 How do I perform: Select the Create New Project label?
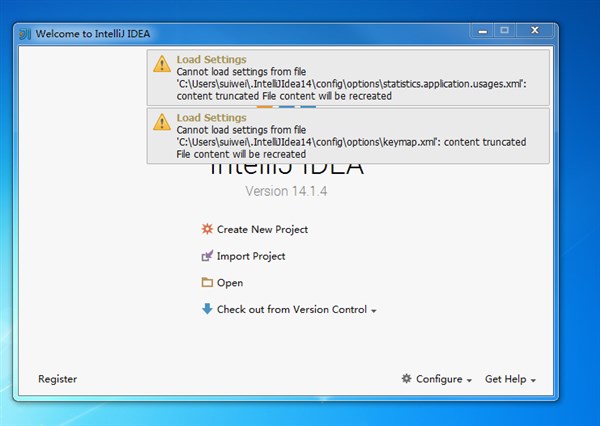tap(262, 229)
